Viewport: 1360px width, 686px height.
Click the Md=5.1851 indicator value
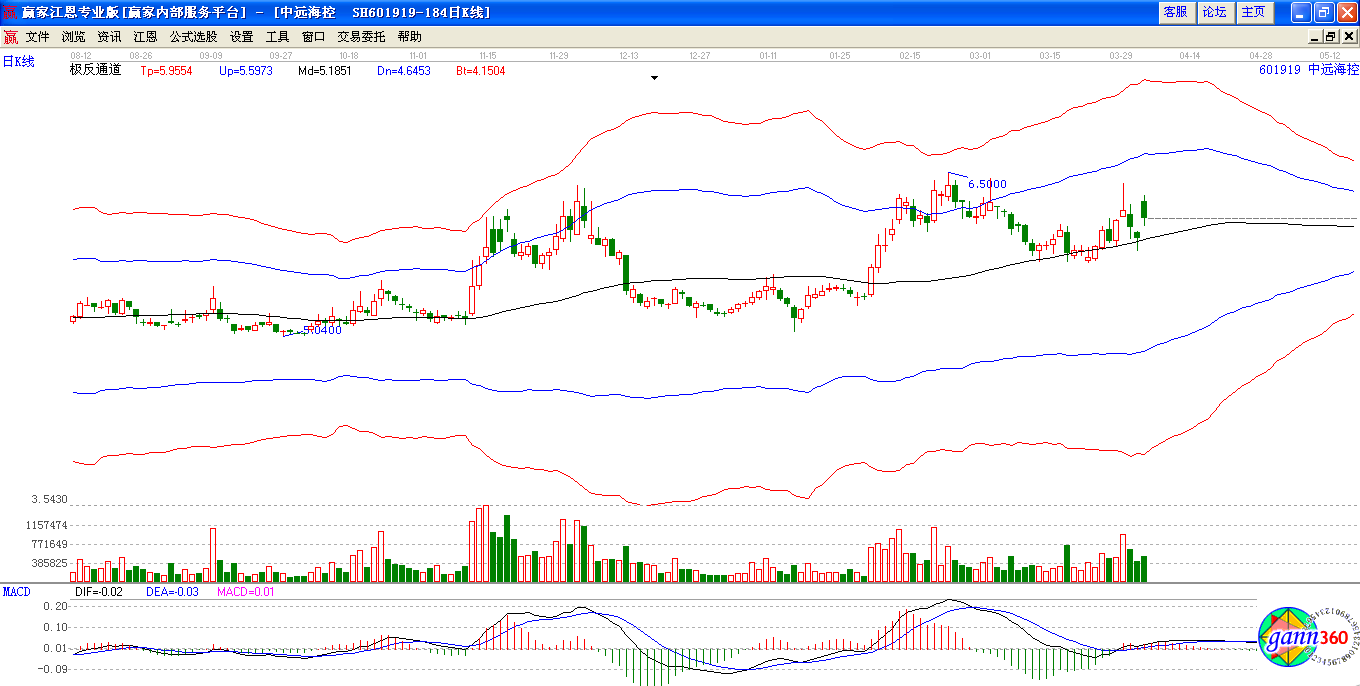click(325, 71)
